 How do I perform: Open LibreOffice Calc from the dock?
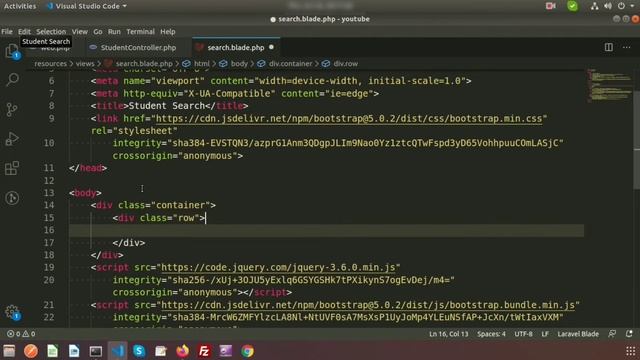[x=52, y=351]
